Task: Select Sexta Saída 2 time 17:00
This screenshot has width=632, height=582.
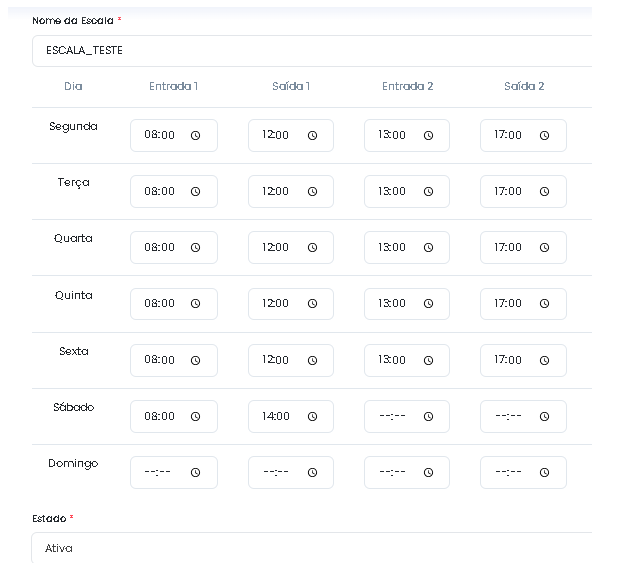Action: coord(508,360)
